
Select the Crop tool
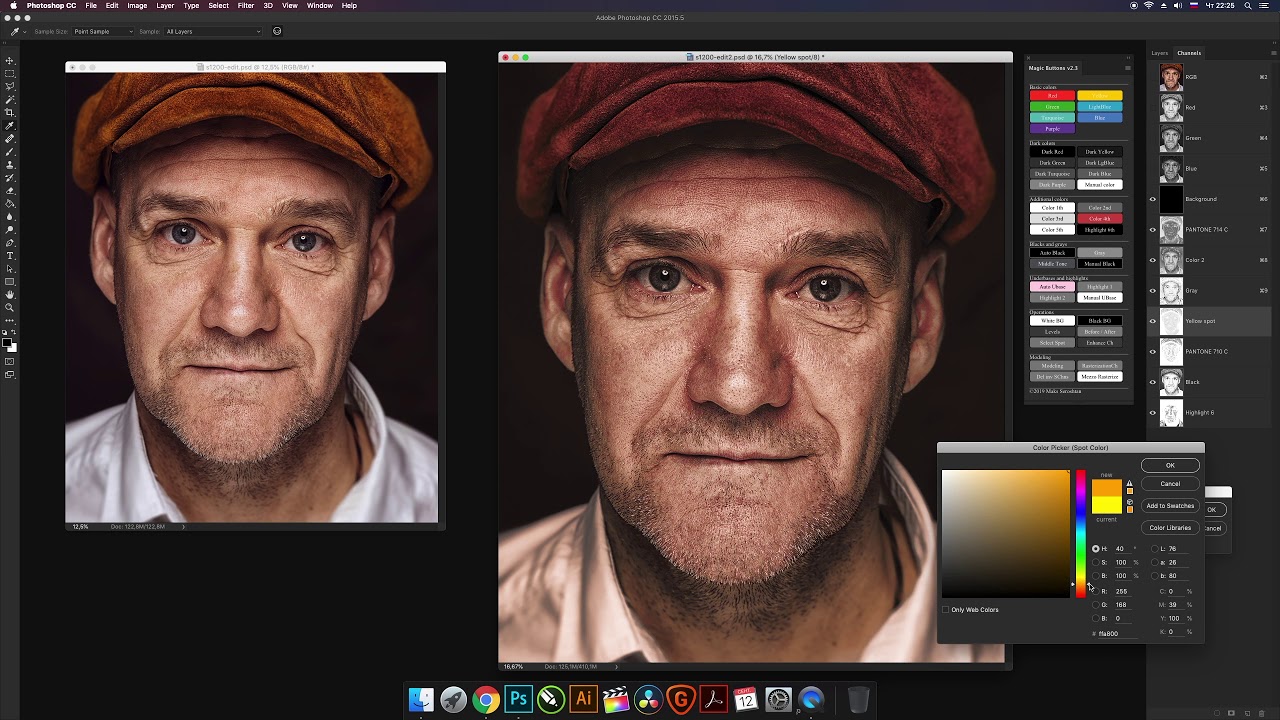tap(9, 112)
